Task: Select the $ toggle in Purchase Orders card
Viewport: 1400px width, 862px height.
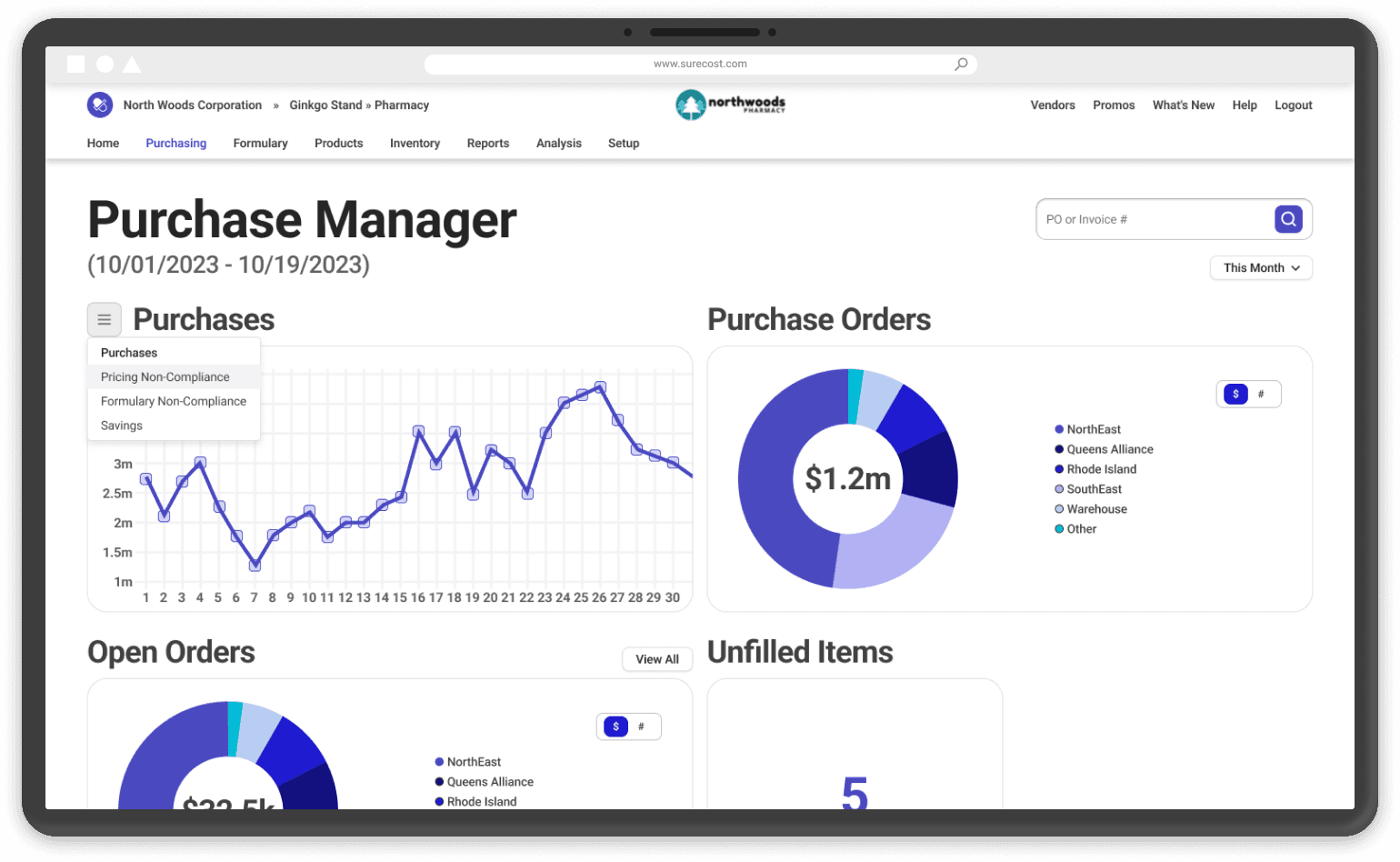Action: 1235,394
